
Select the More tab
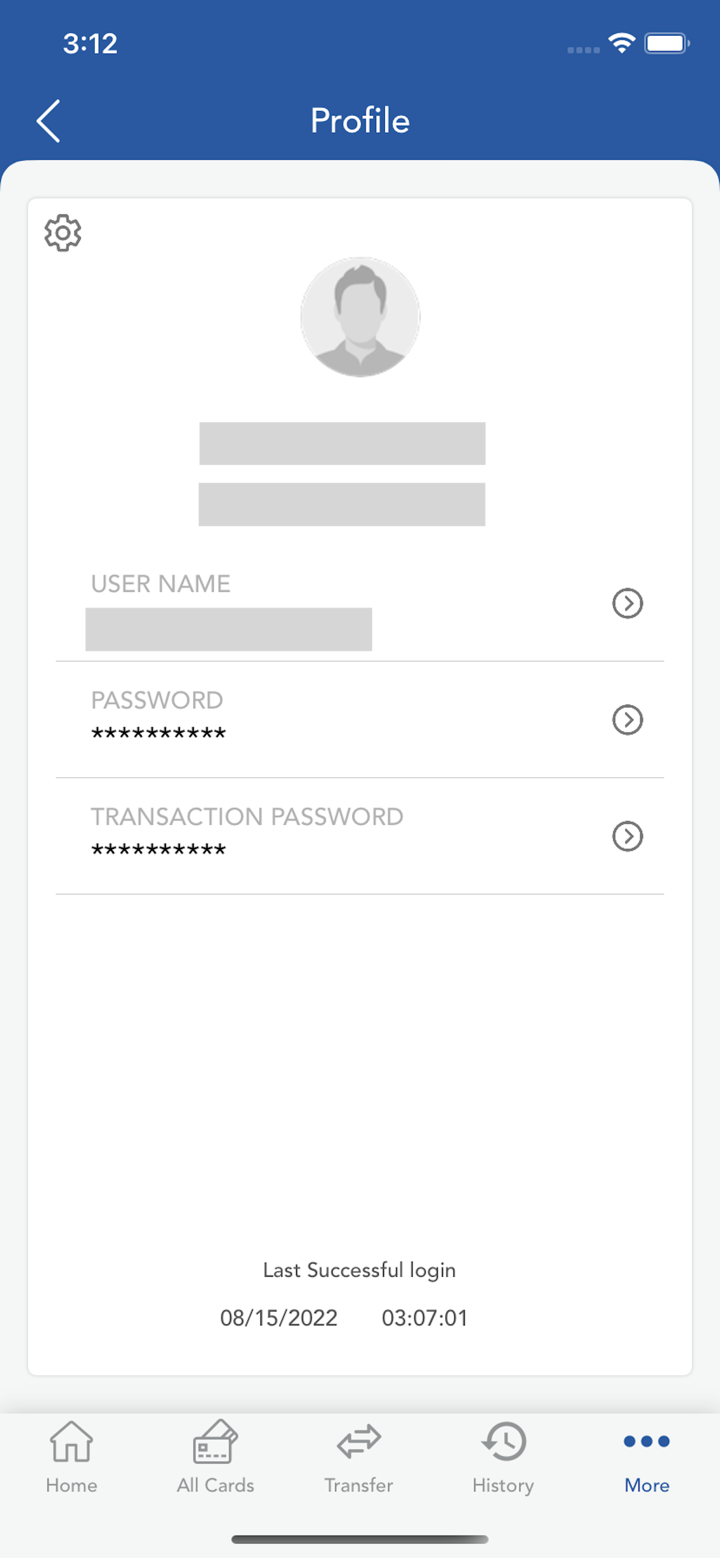[647, 1458]
